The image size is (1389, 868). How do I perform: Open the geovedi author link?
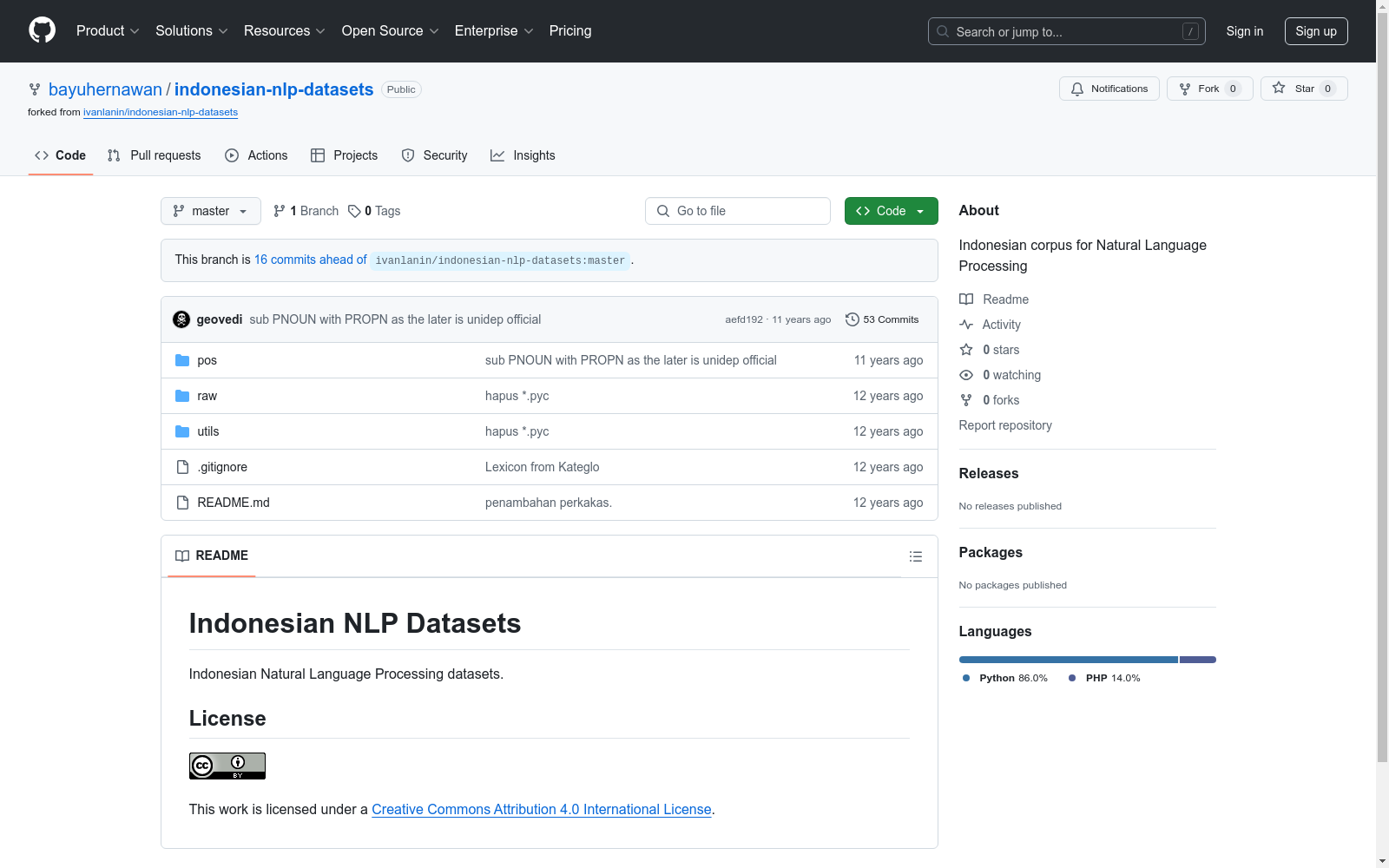(x=220, y=319)
